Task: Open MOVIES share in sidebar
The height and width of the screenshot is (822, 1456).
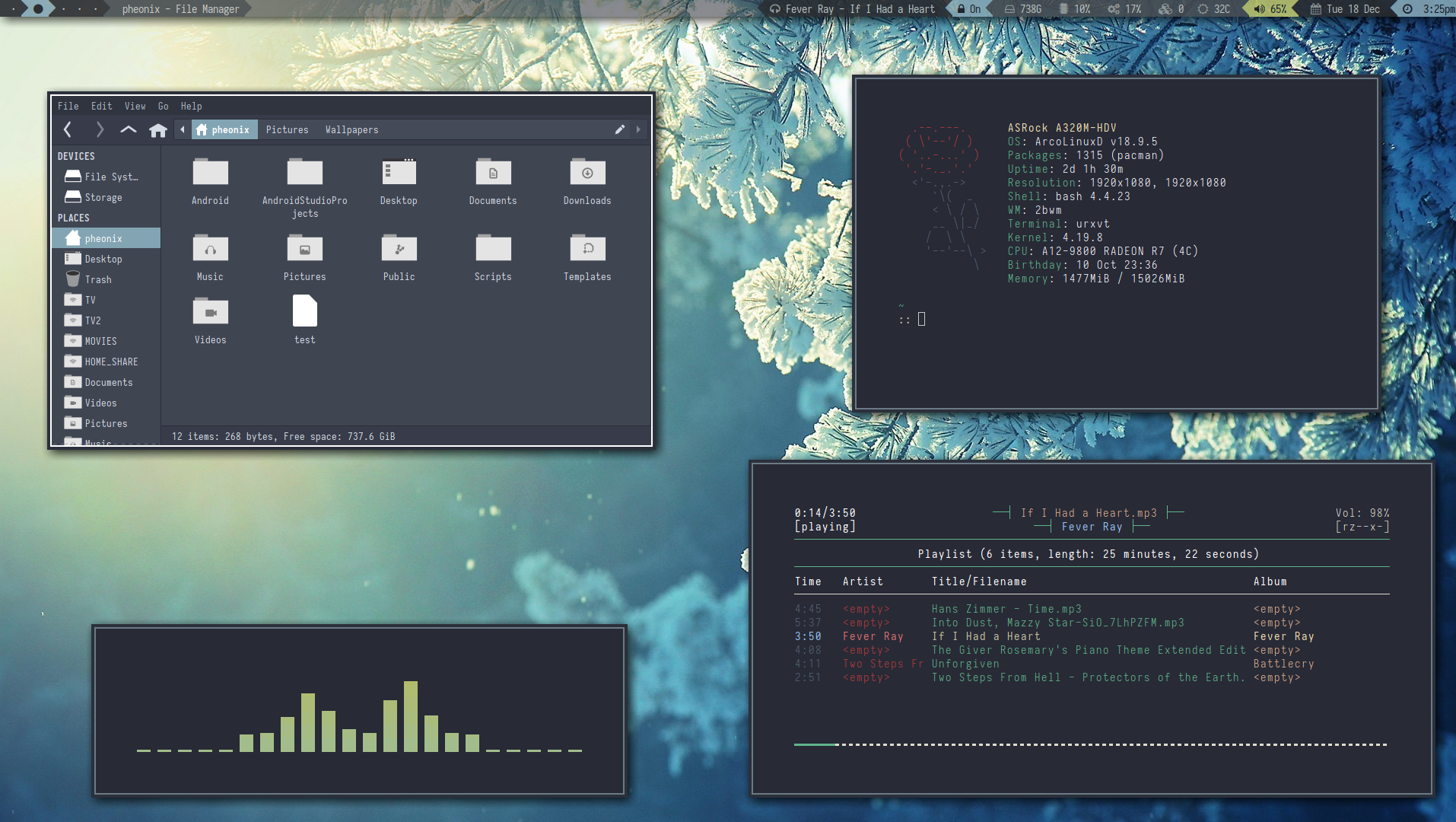Action: pos(106,341)
